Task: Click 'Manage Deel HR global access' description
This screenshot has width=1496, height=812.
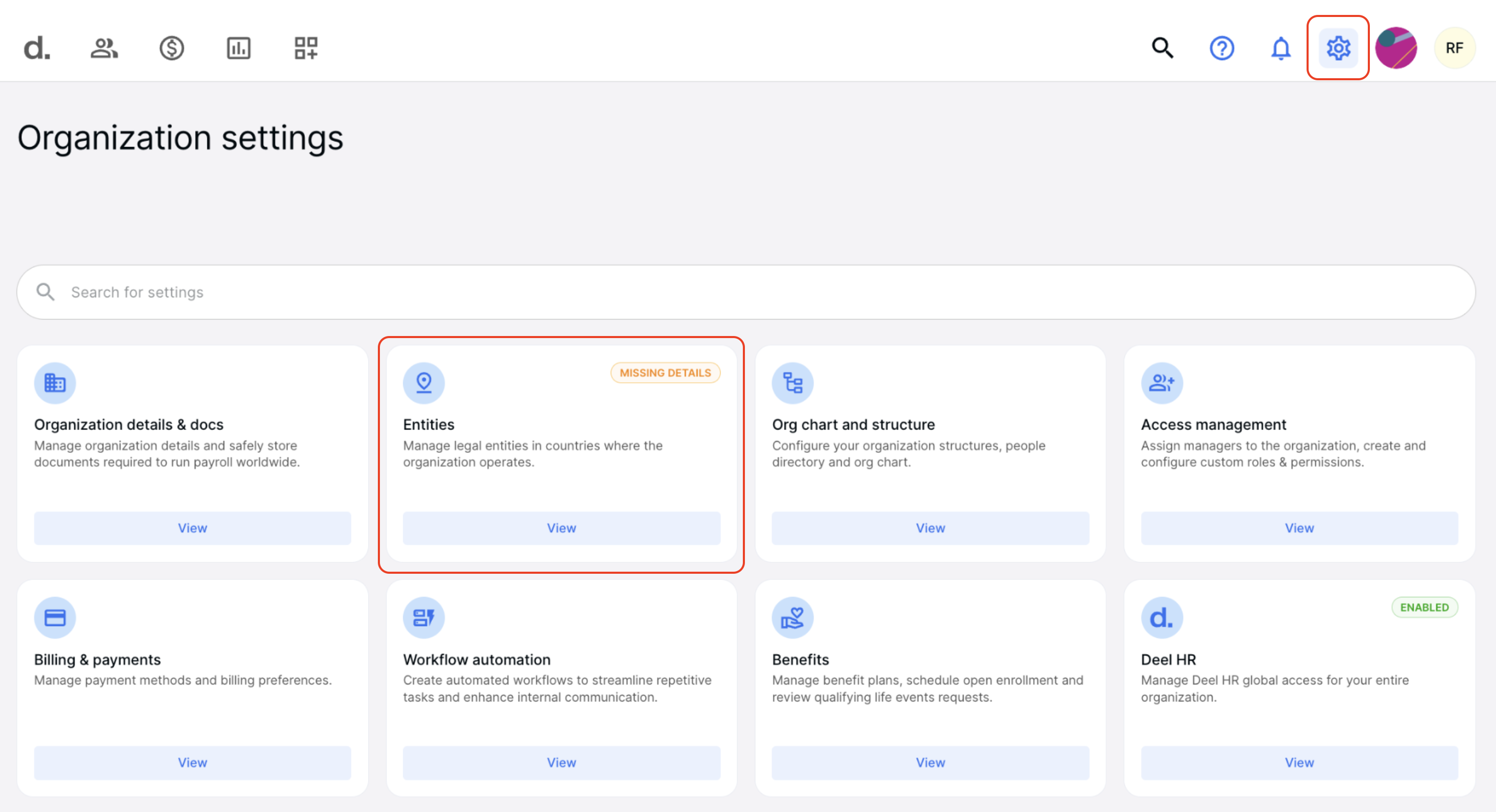Action: (1275, 689)
